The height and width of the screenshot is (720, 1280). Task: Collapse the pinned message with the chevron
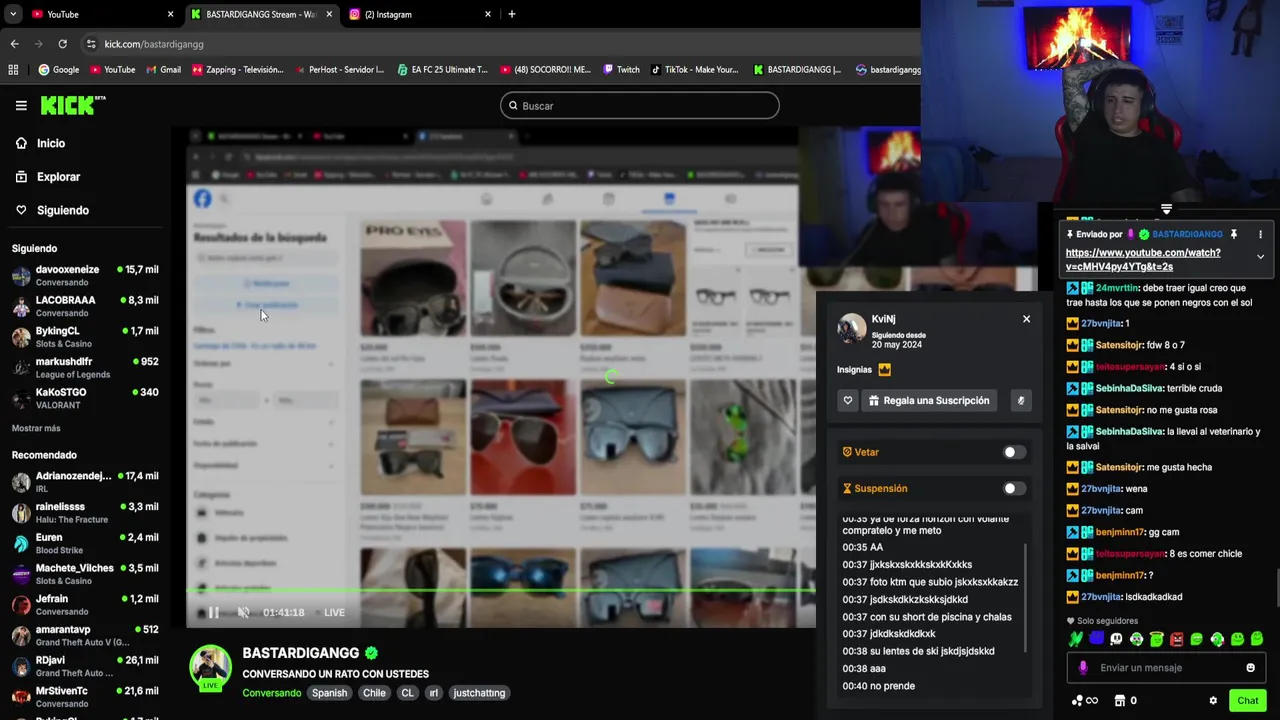tap(1260, 257)
